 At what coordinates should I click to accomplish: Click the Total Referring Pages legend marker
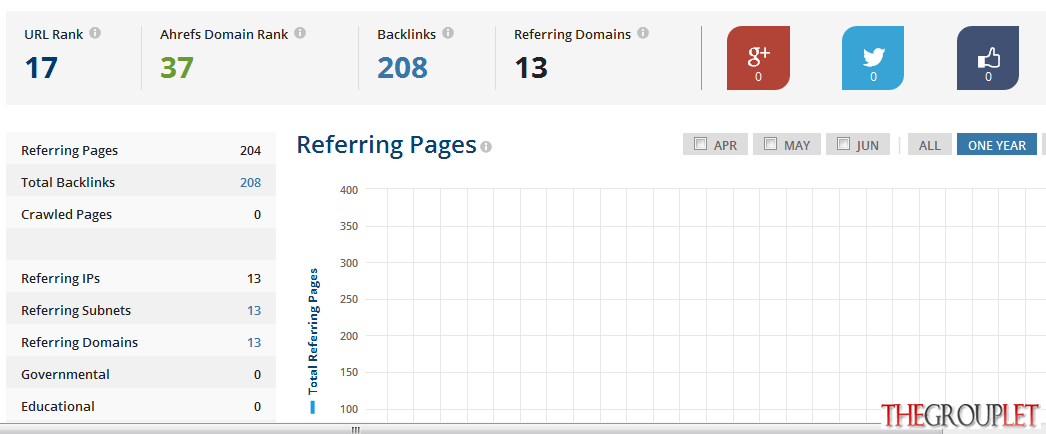312,407
